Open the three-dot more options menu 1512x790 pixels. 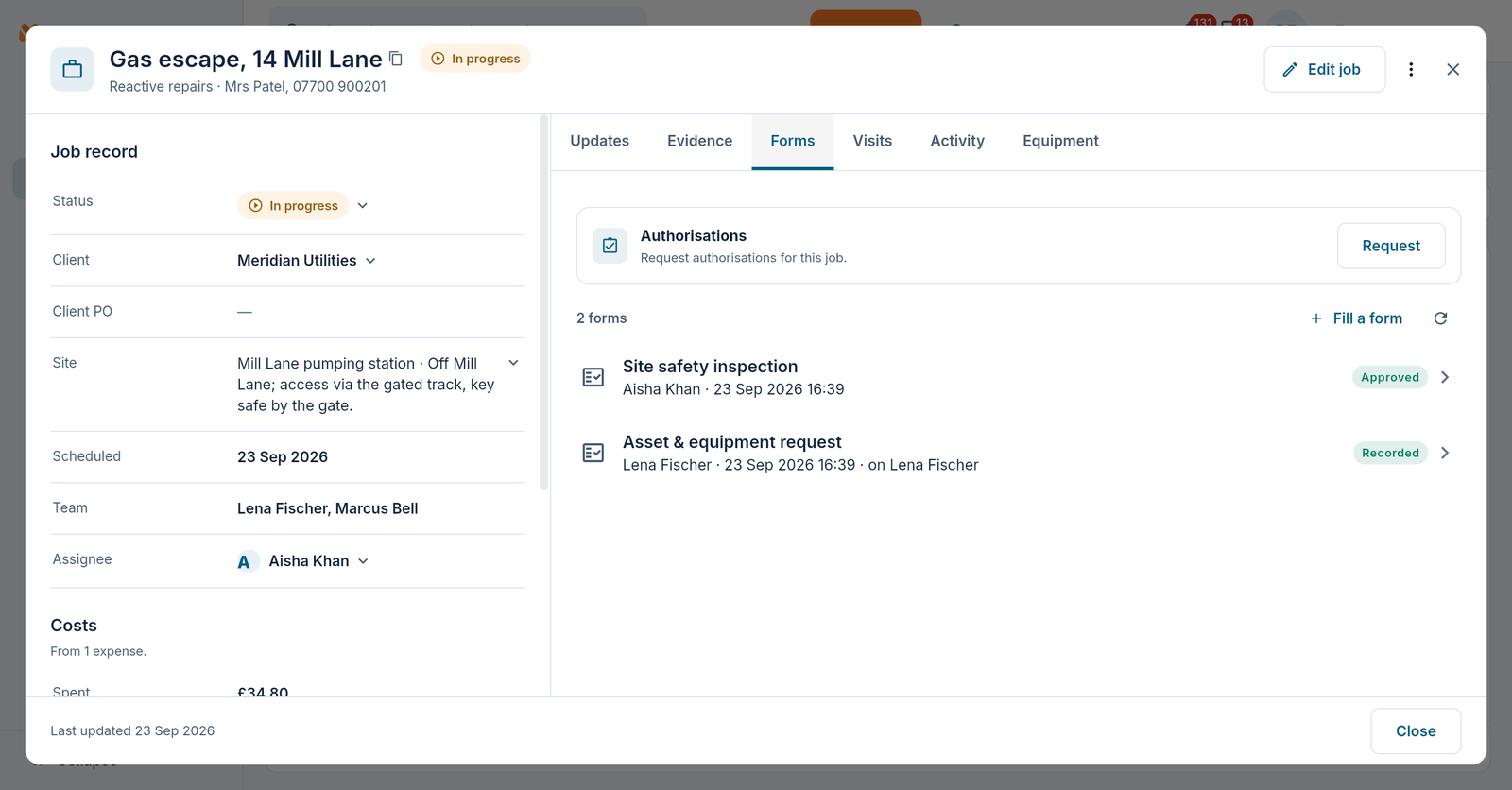pyautogui.click(x=1411, y=69)
